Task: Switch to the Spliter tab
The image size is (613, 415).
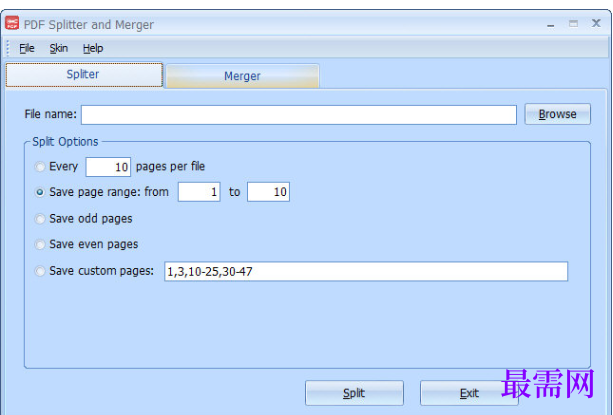Action: click(x=84, y=74)
